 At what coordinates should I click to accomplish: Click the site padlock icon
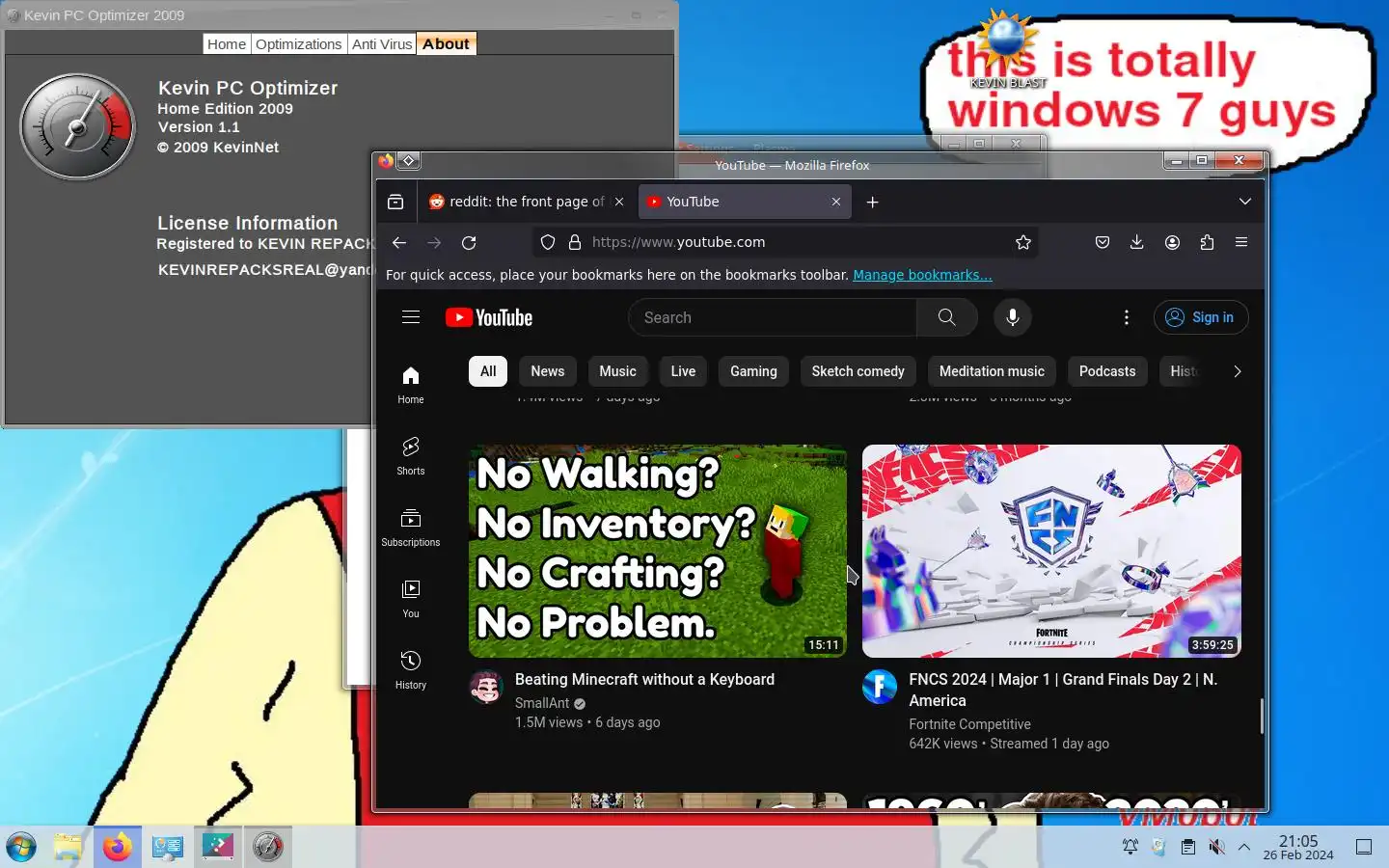pos(575,243)
